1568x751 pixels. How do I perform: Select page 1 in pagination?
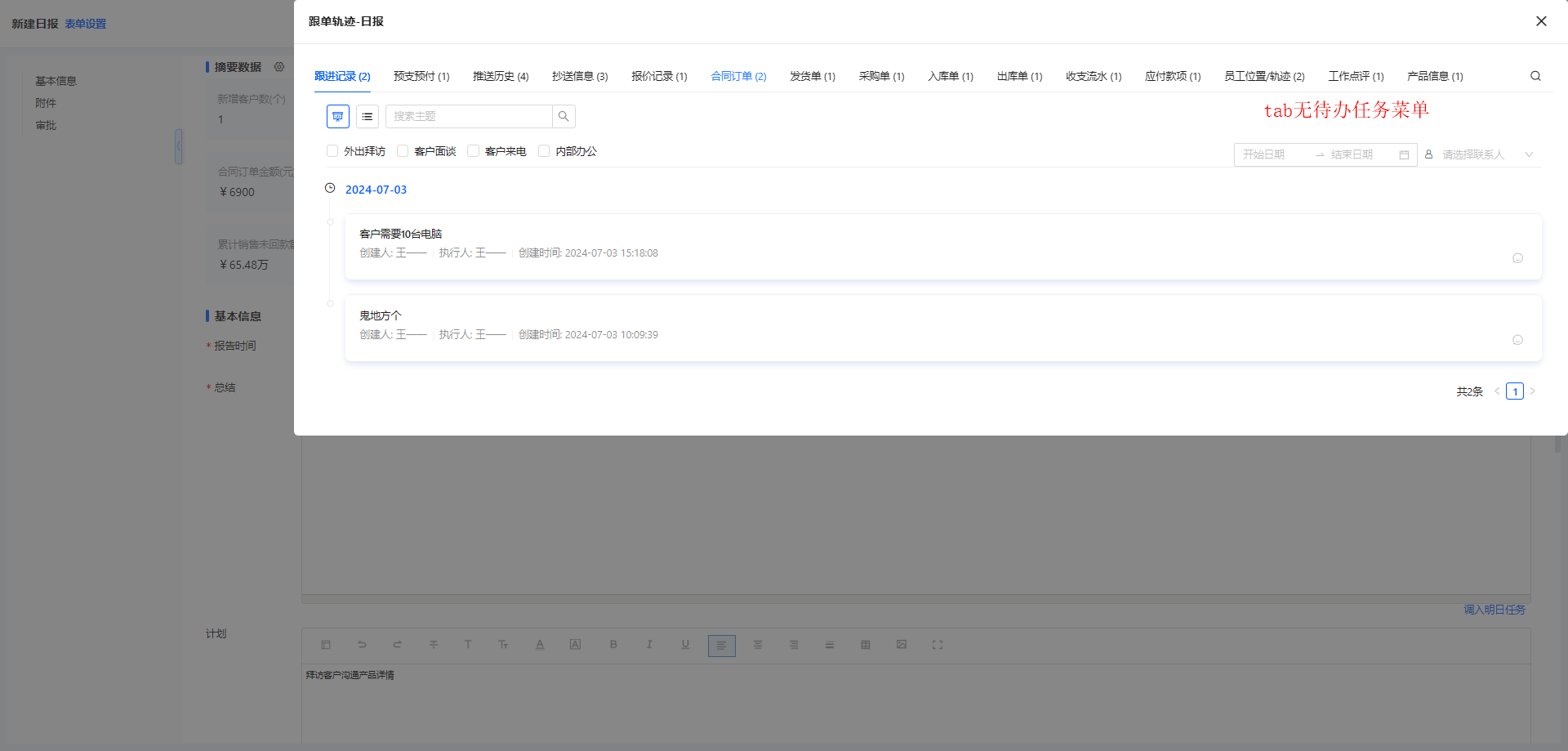coord(1515,391)
